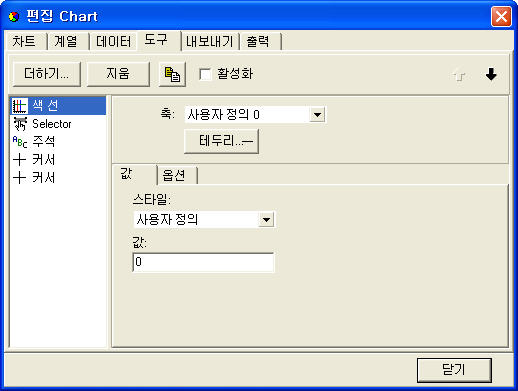The width and height of the screenshot is (518, 391).
Task: Click the 지움 button
Action: [x=118, y=74]
